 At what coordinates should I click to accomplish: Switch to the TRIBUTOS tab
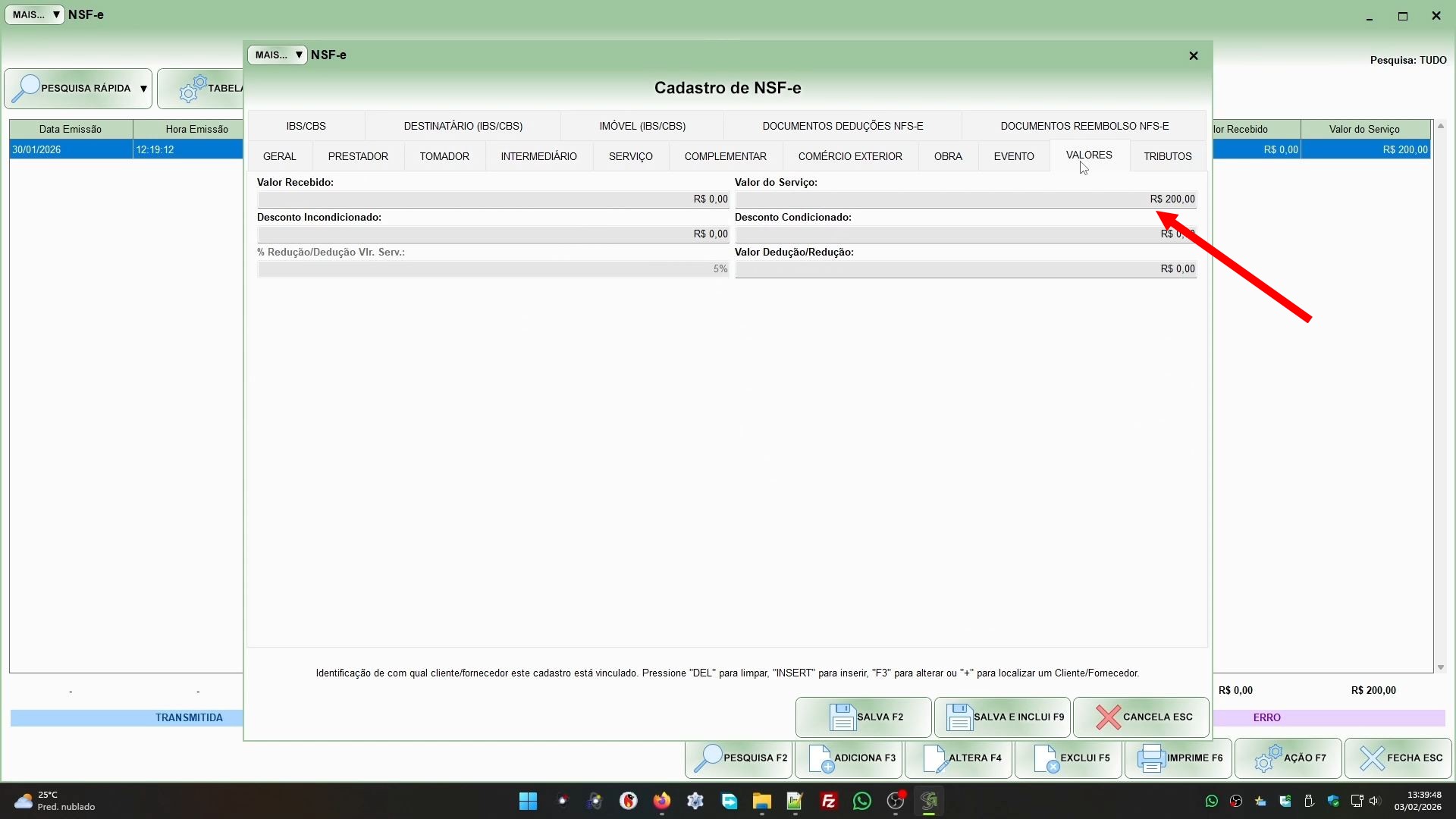coord(1167,156)
